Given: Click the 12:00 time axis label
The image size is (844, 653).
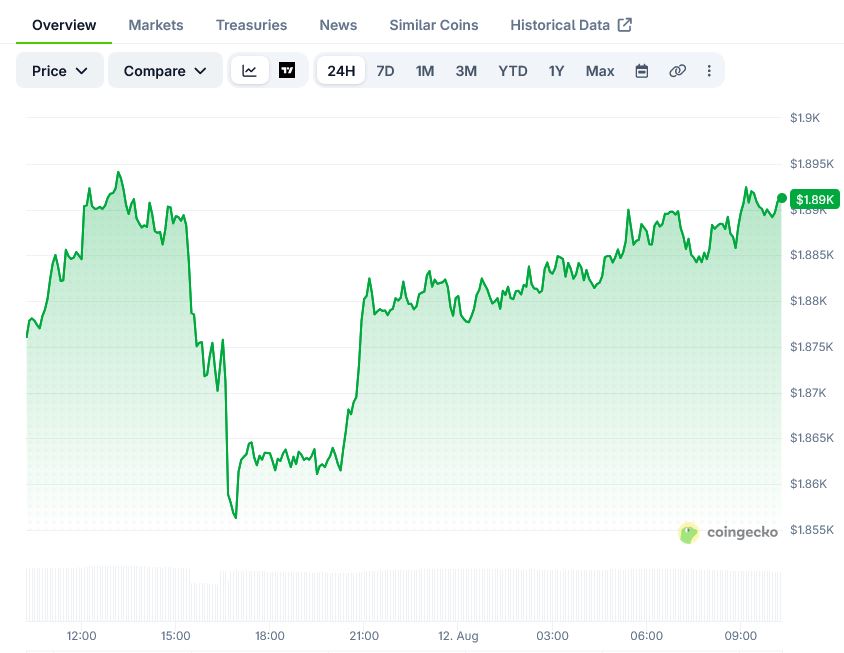Looking at the screenshot, I should click(x=81, y=636).
